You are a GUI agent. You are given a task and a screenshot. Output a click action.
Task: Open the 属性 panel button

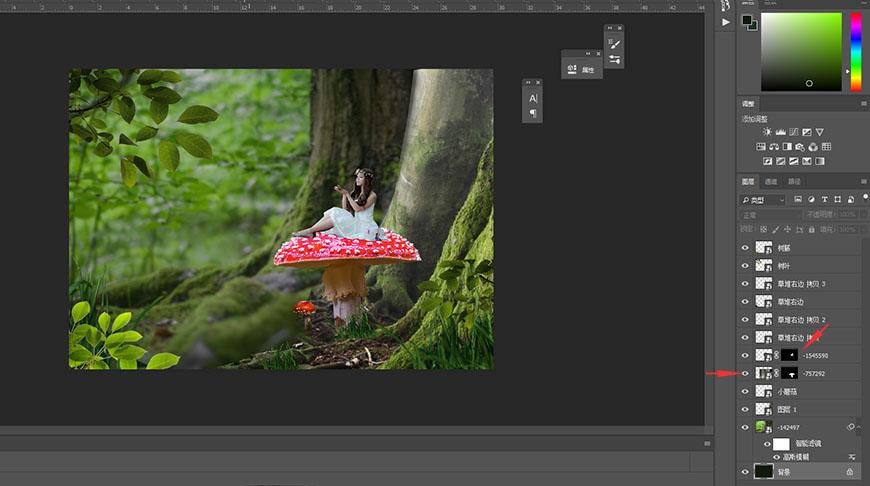(582, 70)
